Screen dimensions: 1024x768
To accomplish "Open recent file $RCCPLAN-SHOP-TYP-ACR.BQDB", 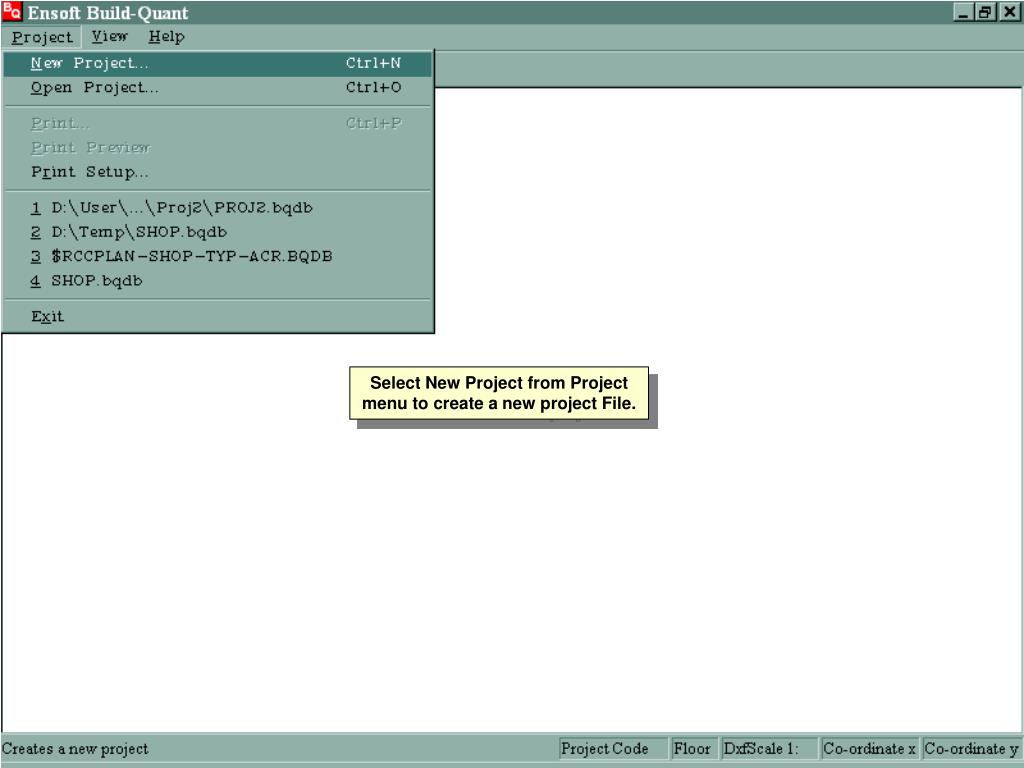I will click(x=217, y=256).
